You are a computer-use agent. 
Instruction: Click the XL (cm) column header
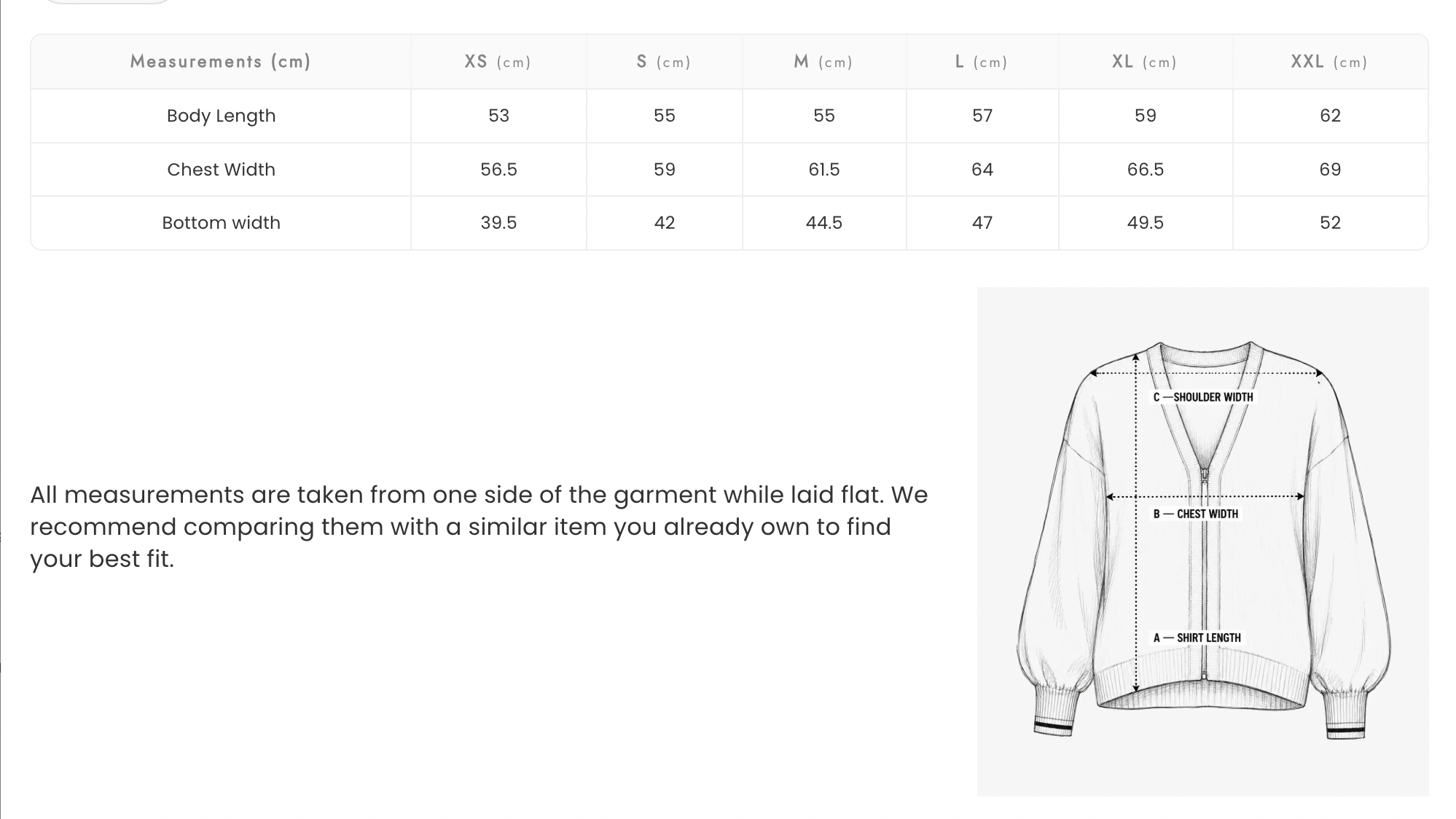click(x=1145, y=62)
